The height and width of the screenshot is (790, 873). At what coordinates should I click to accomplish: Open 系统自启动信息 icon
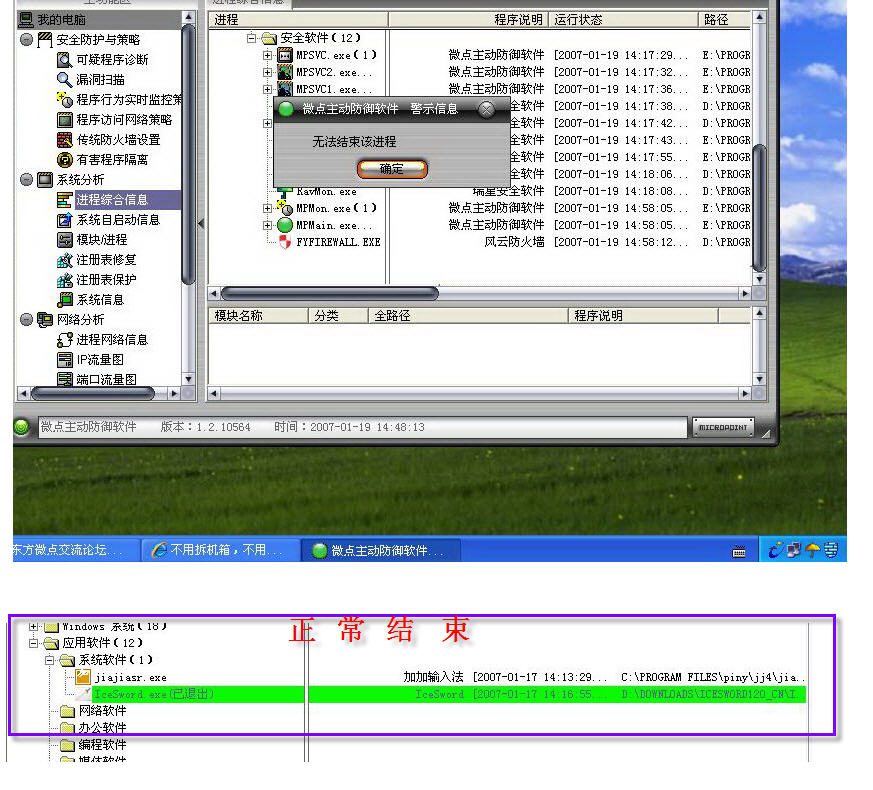pyautogui.click(x=65, y=220)
